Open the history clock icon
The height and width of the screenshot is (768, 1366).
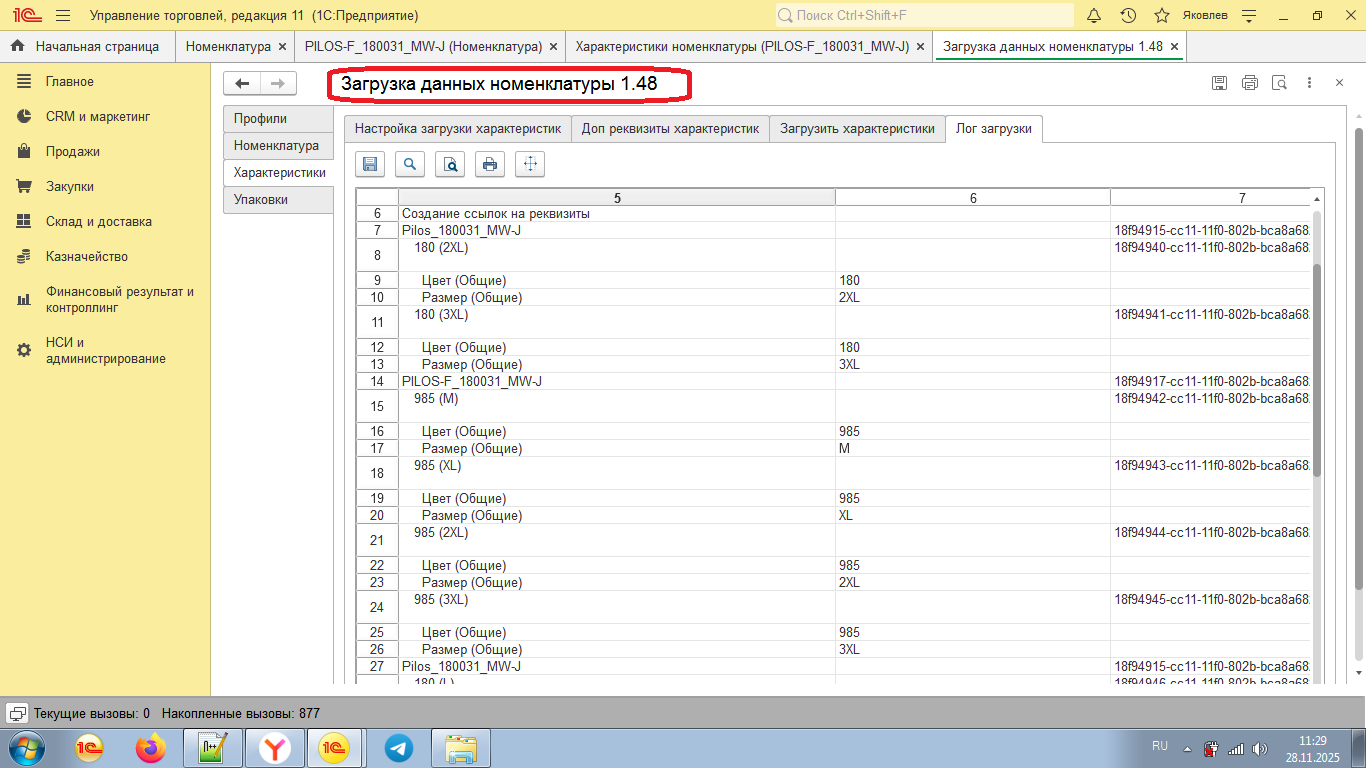[x=1128, y=16]
